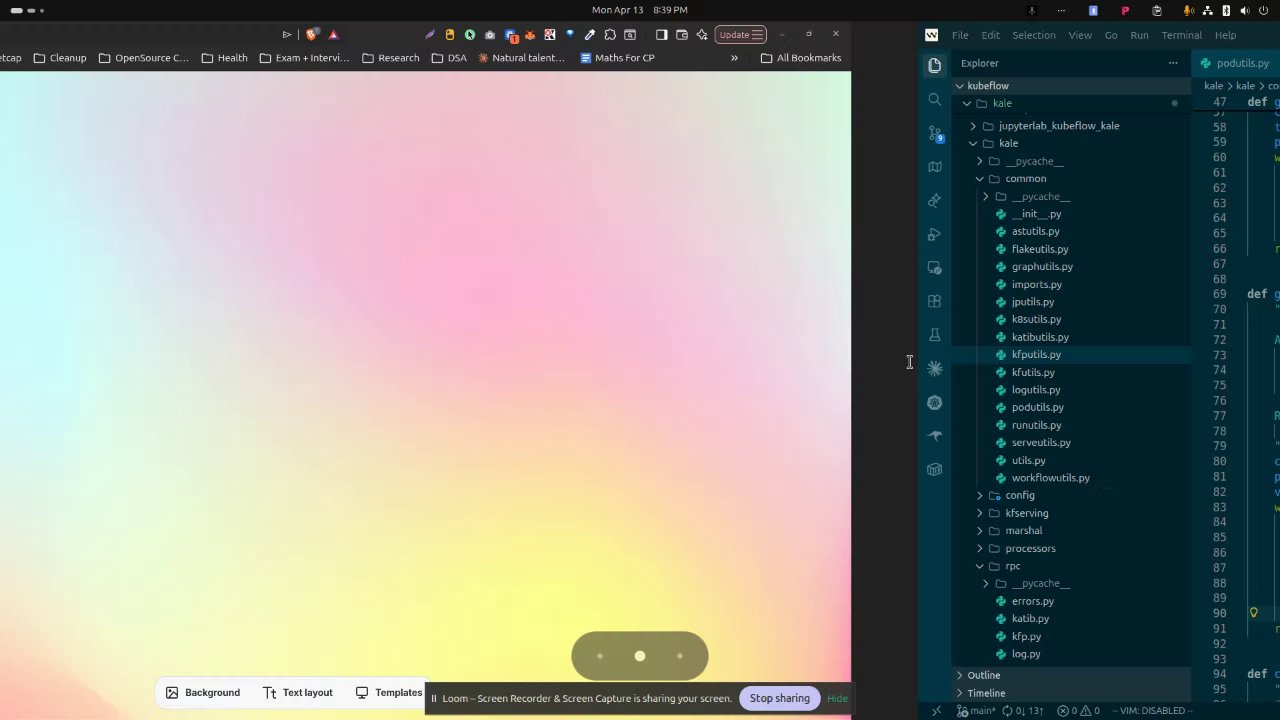Select the center dot in the page indicator
The image size is (1280, 720).
point(640,656)
